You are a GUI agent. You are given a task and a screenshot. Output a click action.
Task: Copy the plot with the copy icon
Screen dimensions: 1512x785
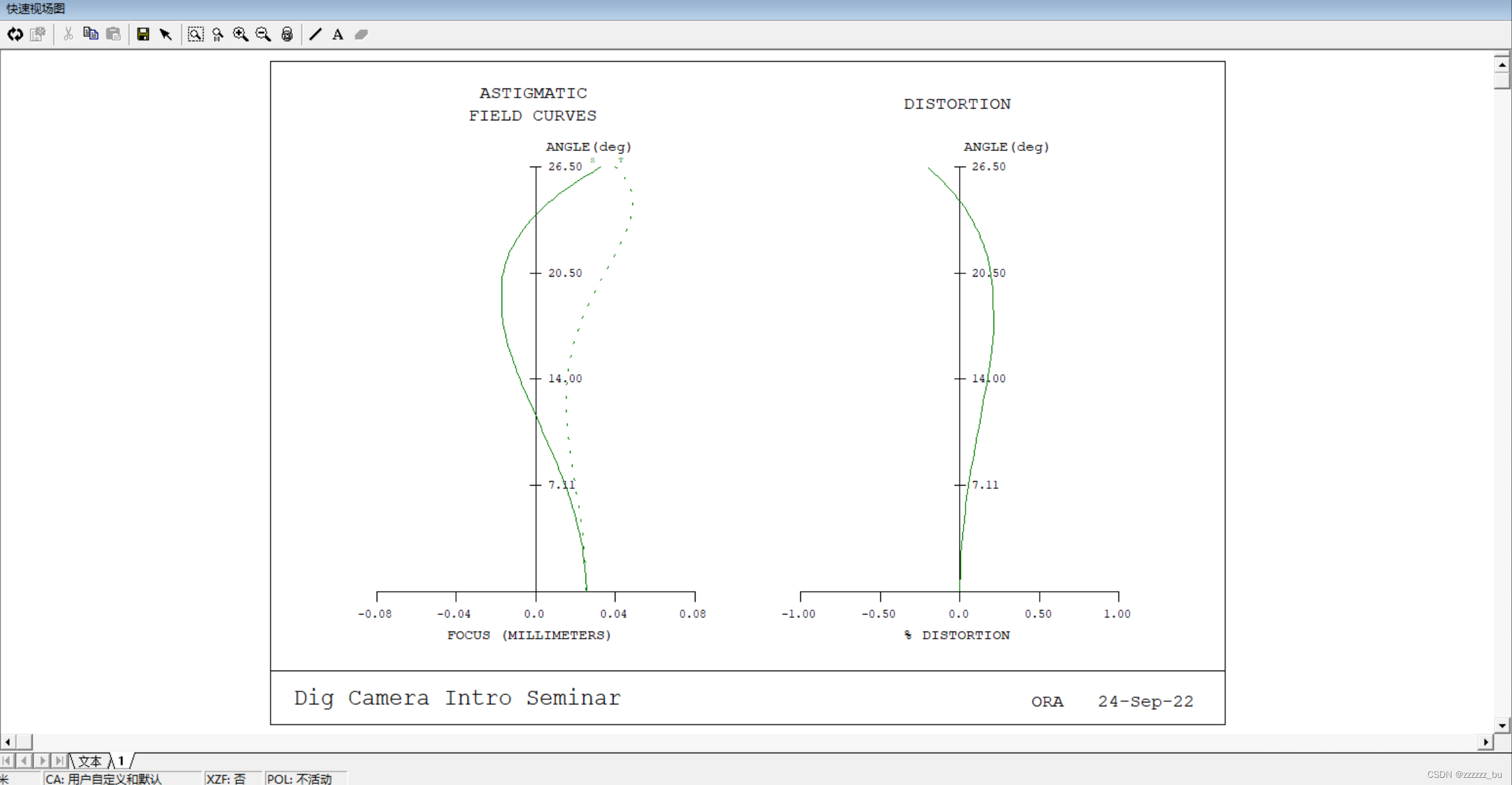pos(90,34)
